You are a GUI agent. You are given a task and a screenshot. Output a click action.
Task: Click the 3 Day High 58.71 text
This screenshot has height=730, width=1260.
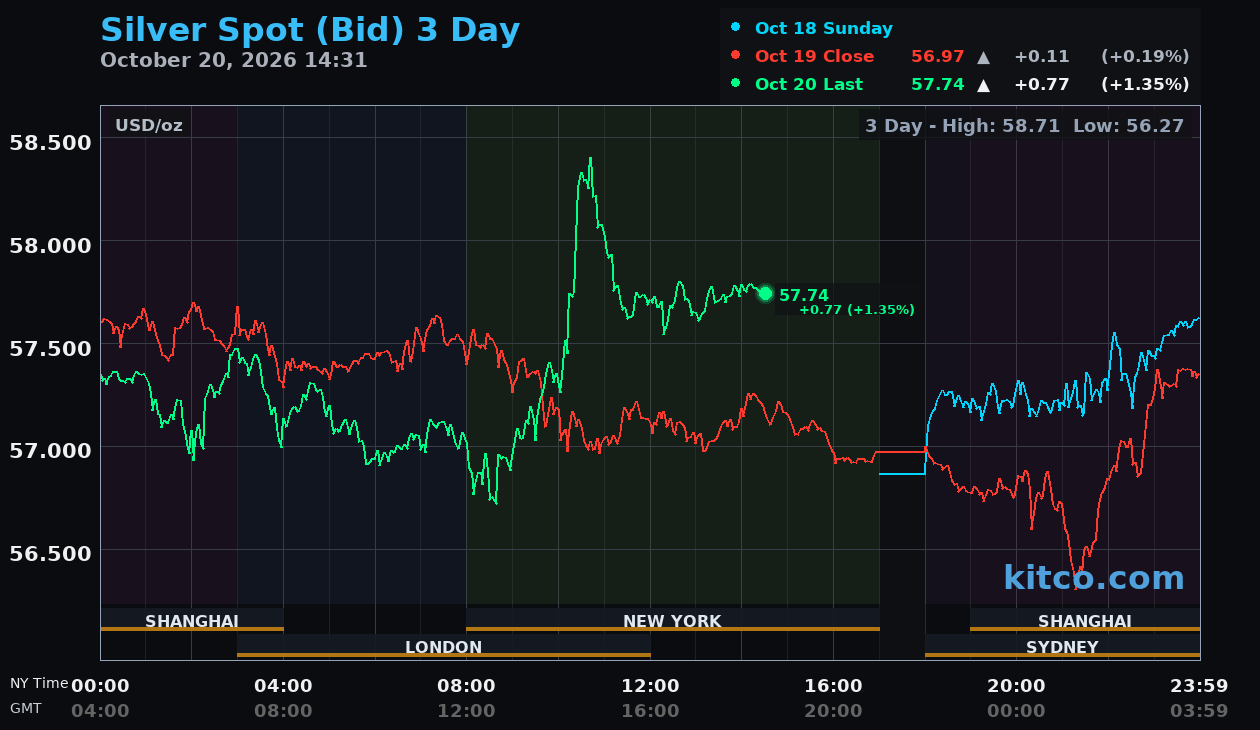[962, 126]
